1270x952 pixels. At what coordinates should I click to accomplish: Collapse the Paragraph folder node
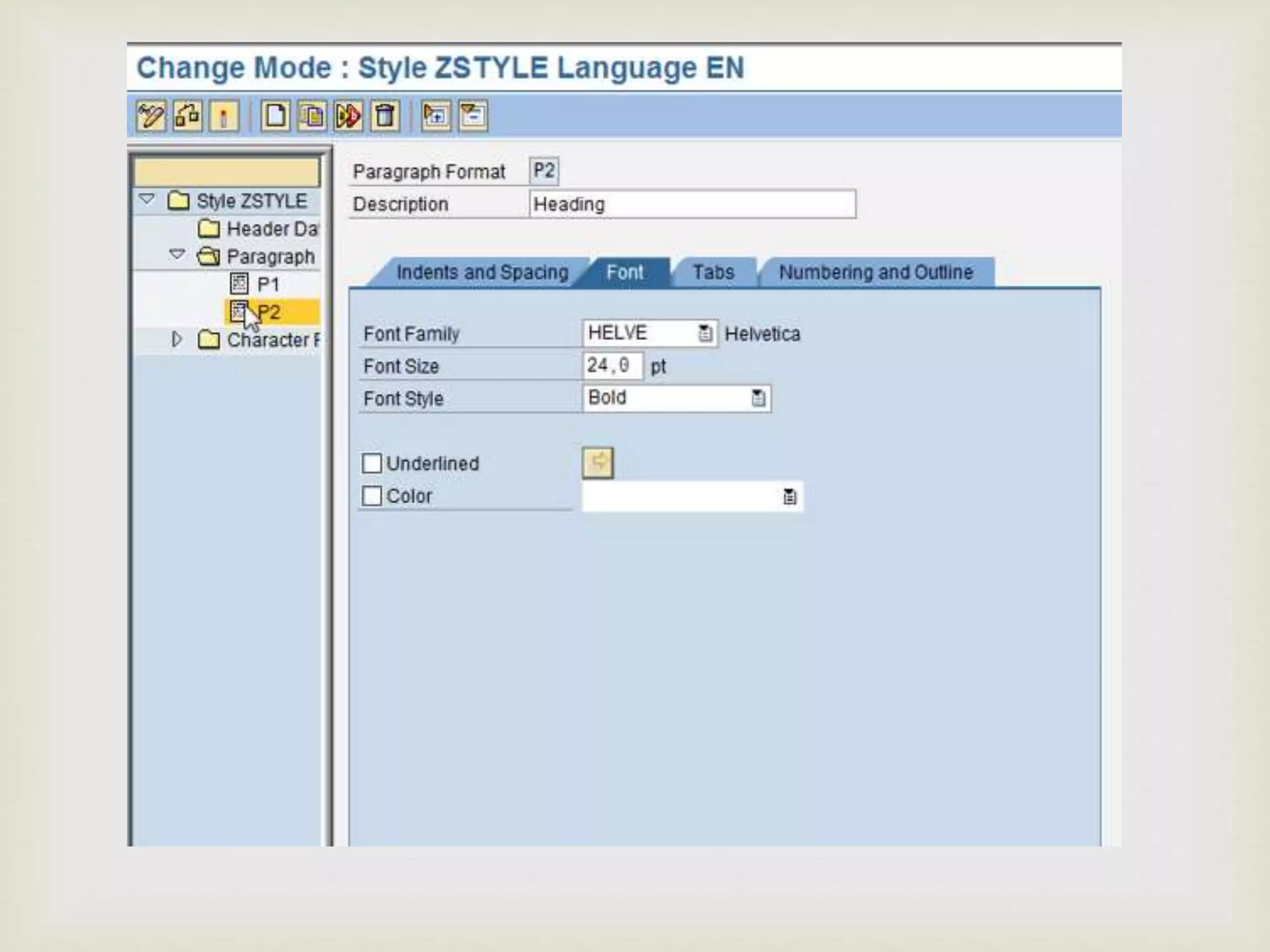(x=177, y=255)
